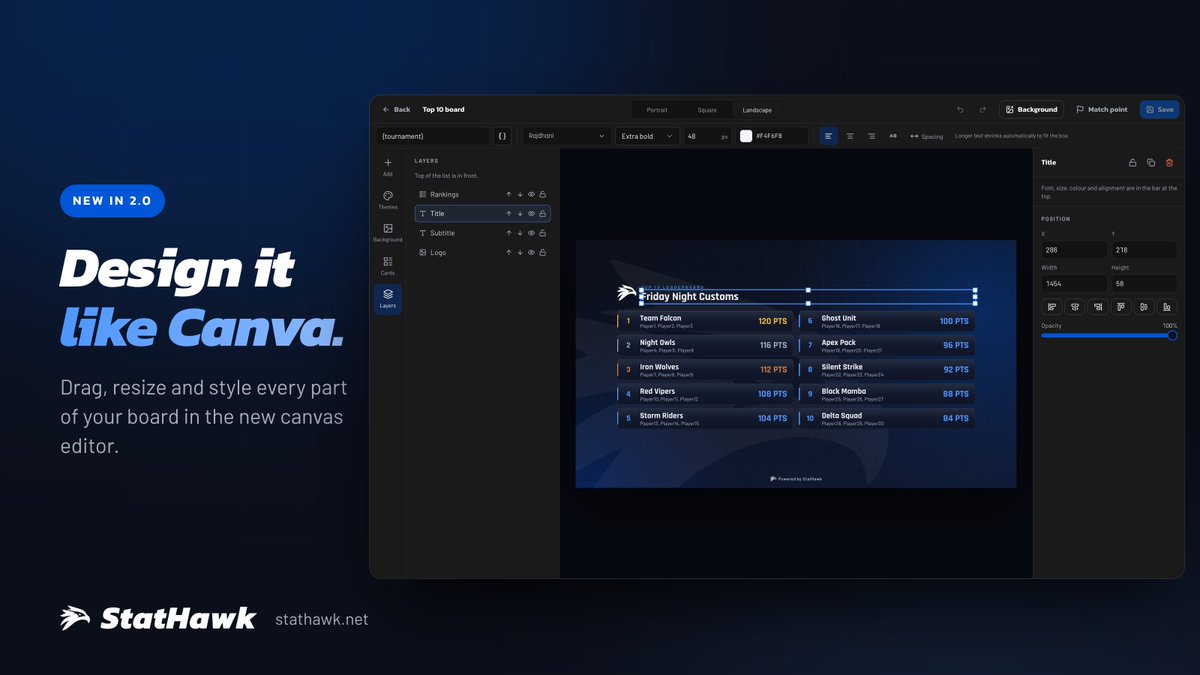Open the text color swatch
This screenshot has height=675, width=1200.
pyautogui.click(x=746, y=136)
